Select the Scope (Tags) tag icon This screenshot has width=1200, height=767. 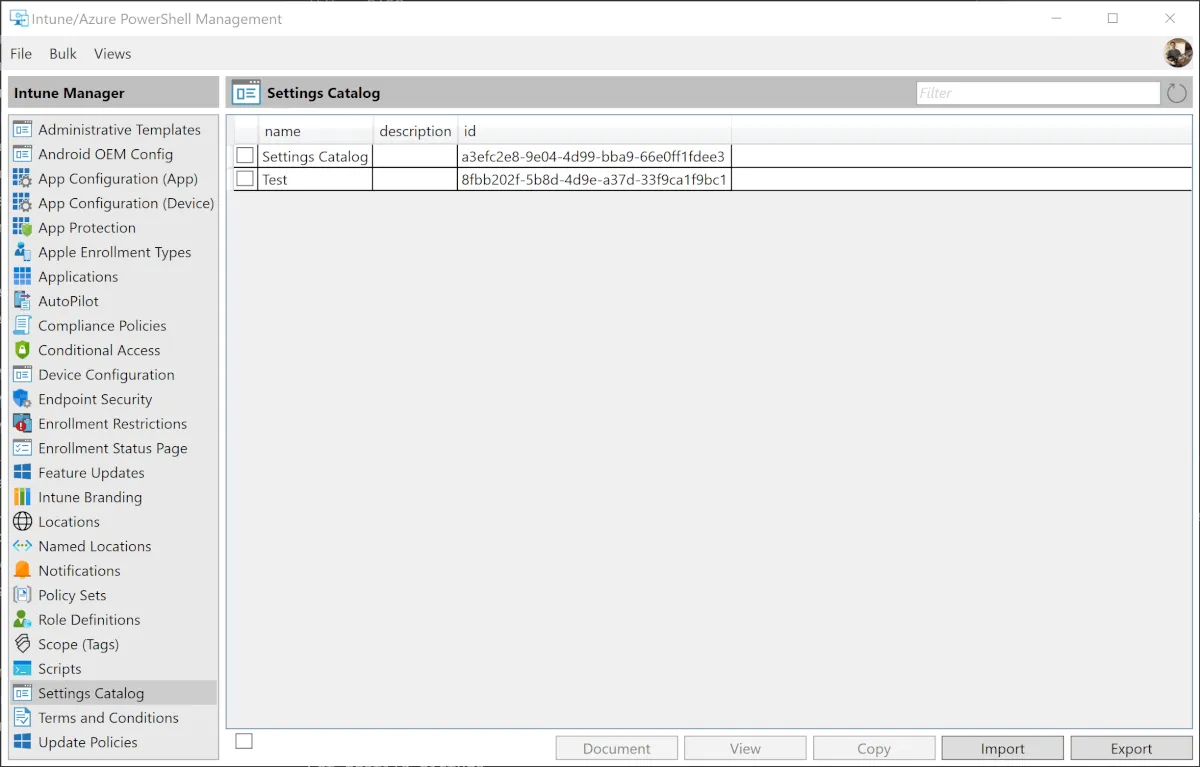click(22, 644)
